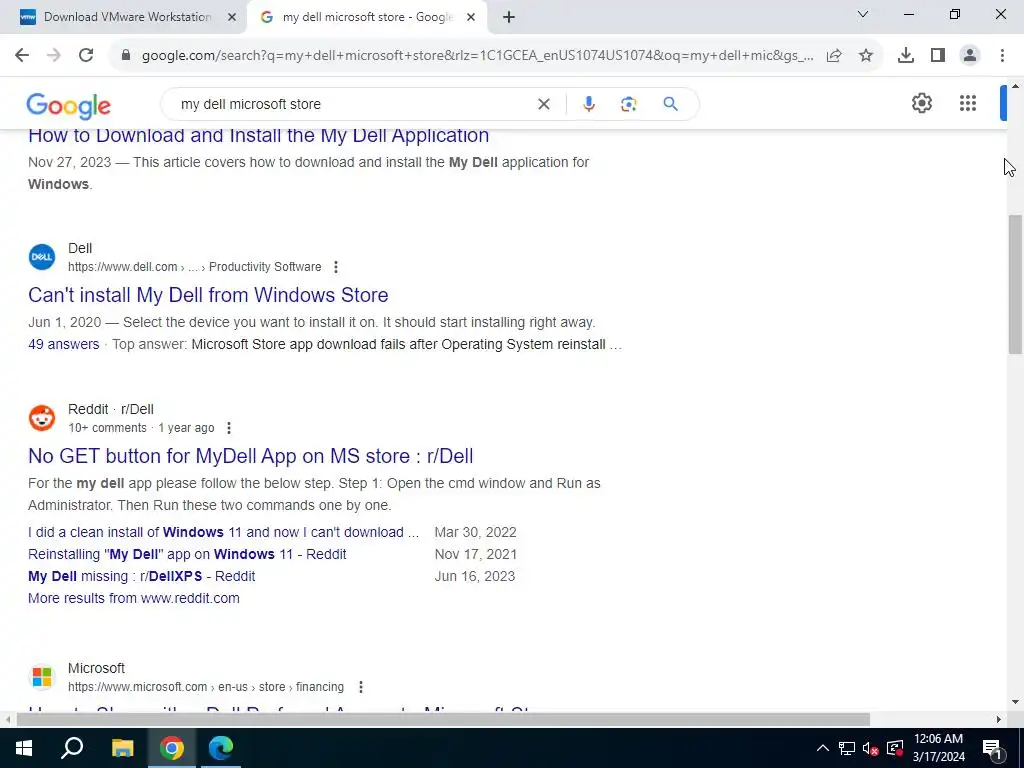Screen dimensions: 1024x768
Task: Open More results from www.reddit.com
Action: coord(134,598)
